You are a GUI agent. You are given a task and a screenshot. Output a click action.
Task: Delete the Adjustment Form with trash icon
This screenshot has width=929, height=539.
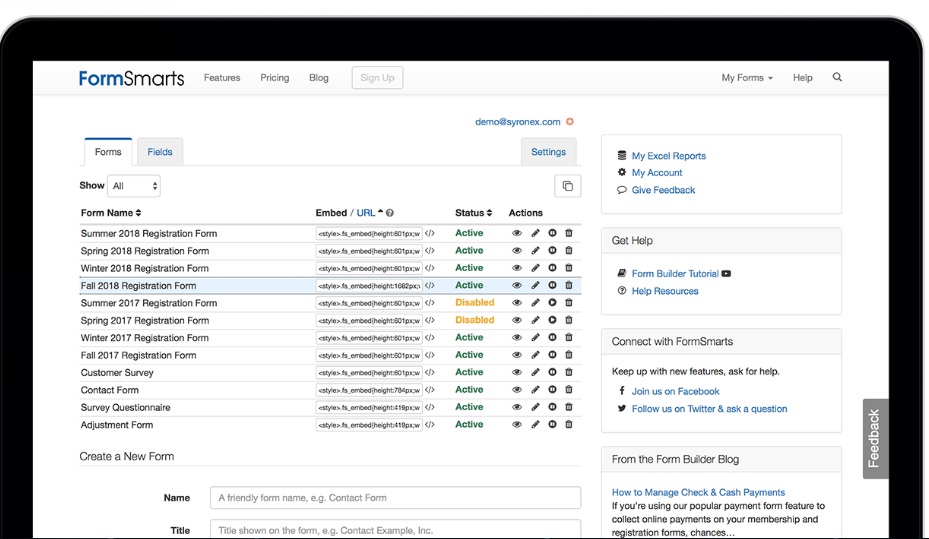click(569, 424)
